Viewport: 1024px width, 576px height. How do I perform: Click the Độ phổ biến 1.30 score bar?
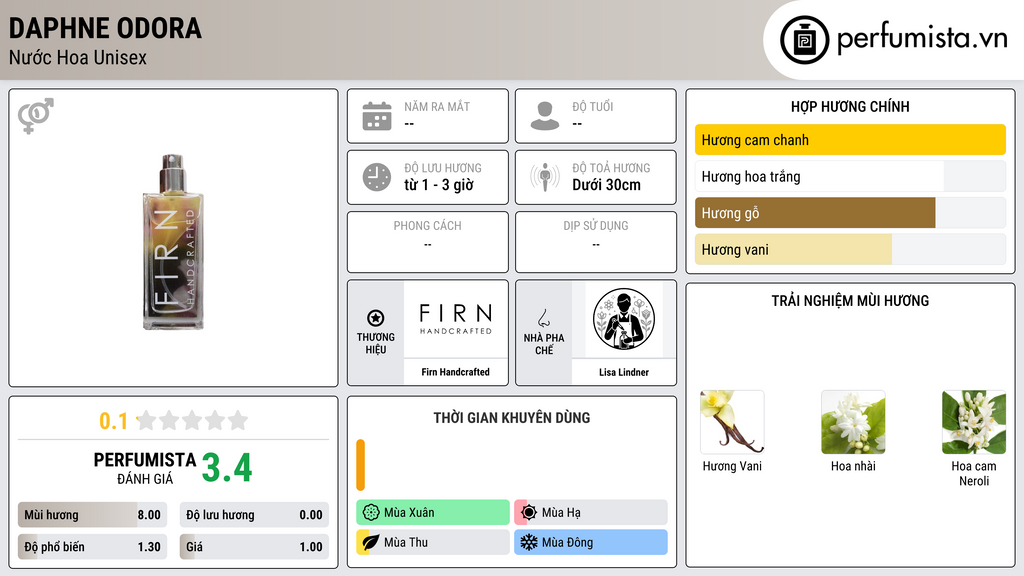coord(93,547)
